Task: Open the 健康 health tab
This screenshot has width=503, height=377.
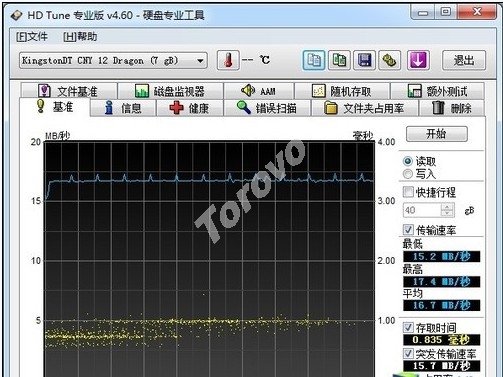Action: (x=190, y=108)
